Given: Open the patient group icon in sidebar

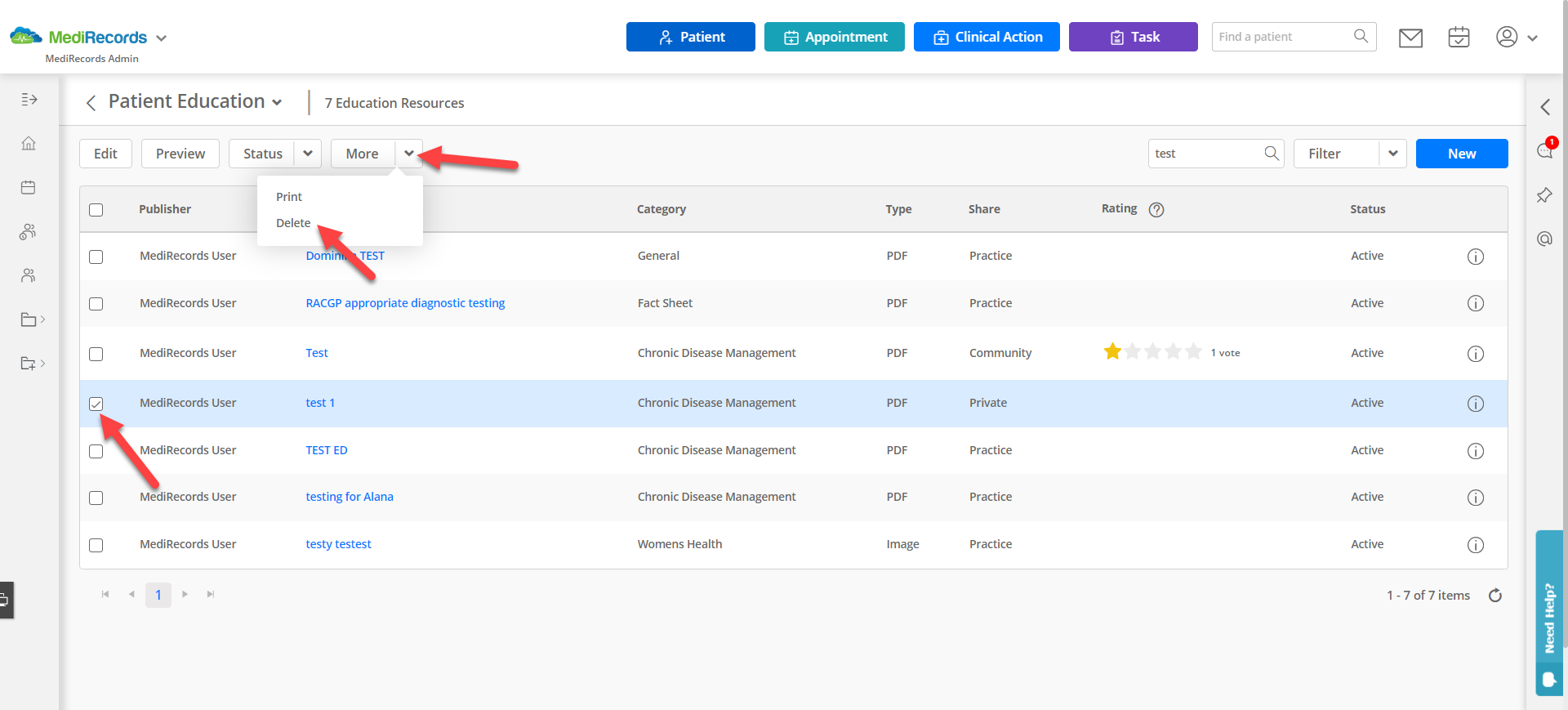Looking at the screenshot, I should coord(29,232).
